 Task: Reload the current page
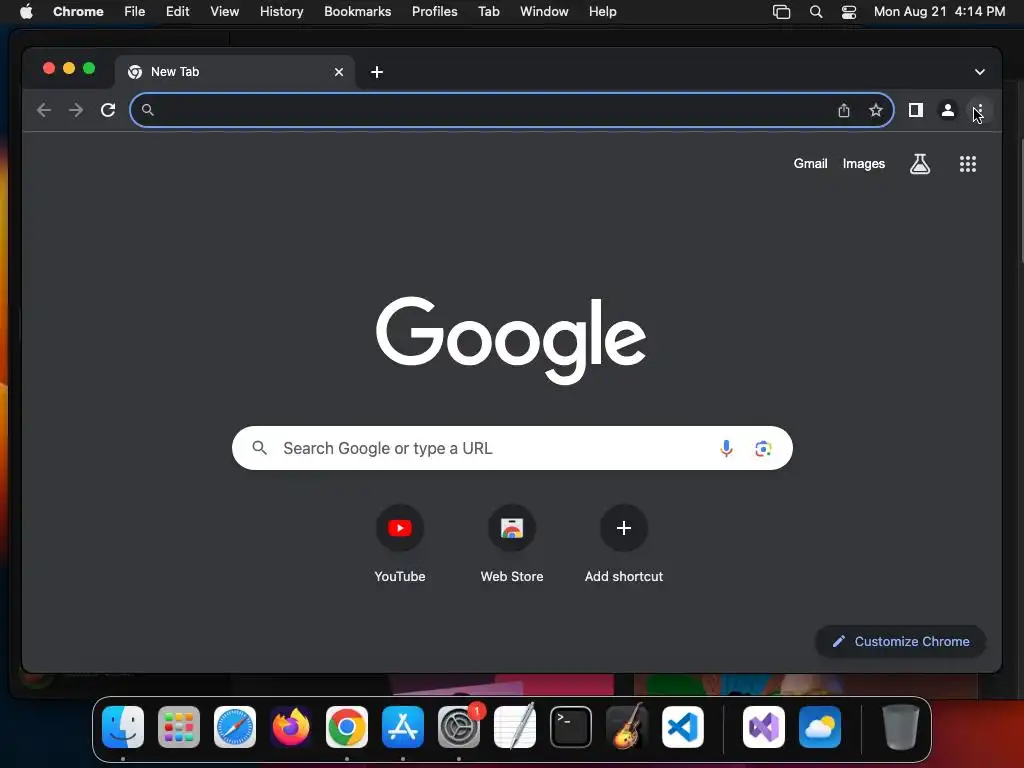point(108,110)
